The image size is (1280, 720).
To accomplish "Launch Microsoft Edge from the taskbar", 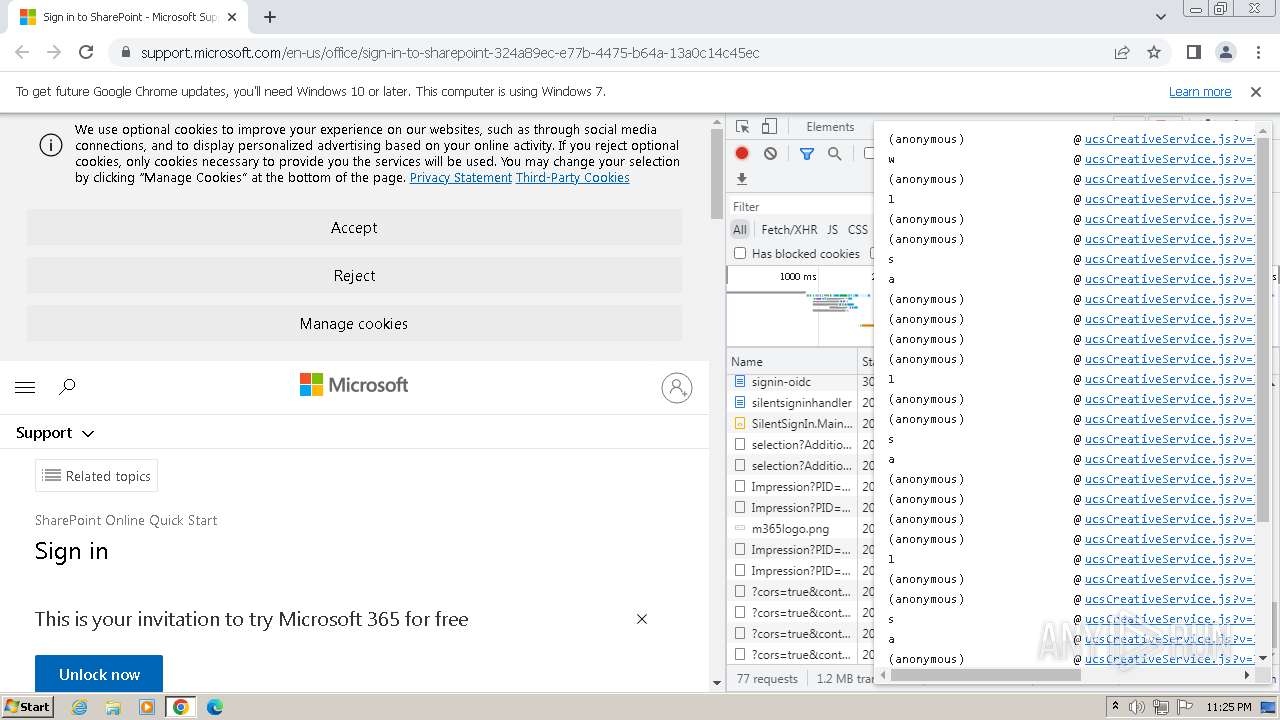I will pos(214,707).
